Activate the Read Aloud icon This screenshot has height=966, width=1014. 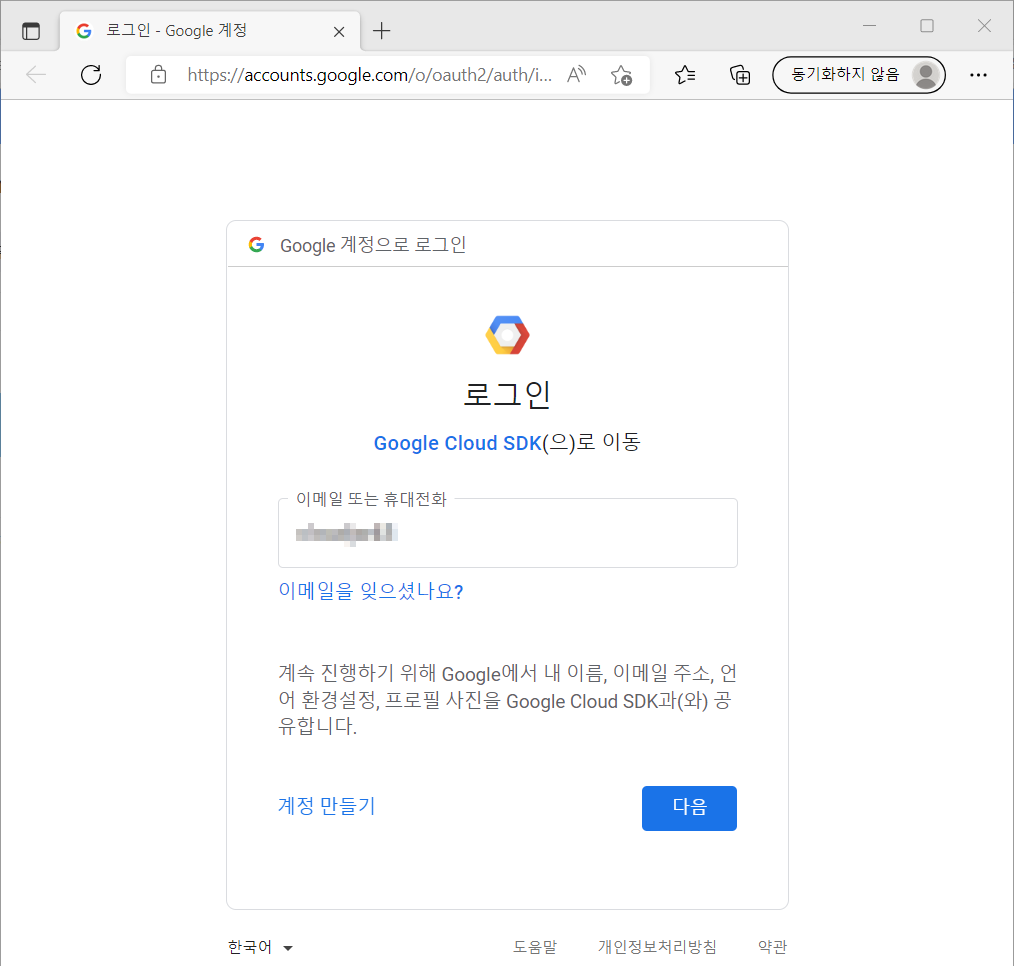[576, 75]
